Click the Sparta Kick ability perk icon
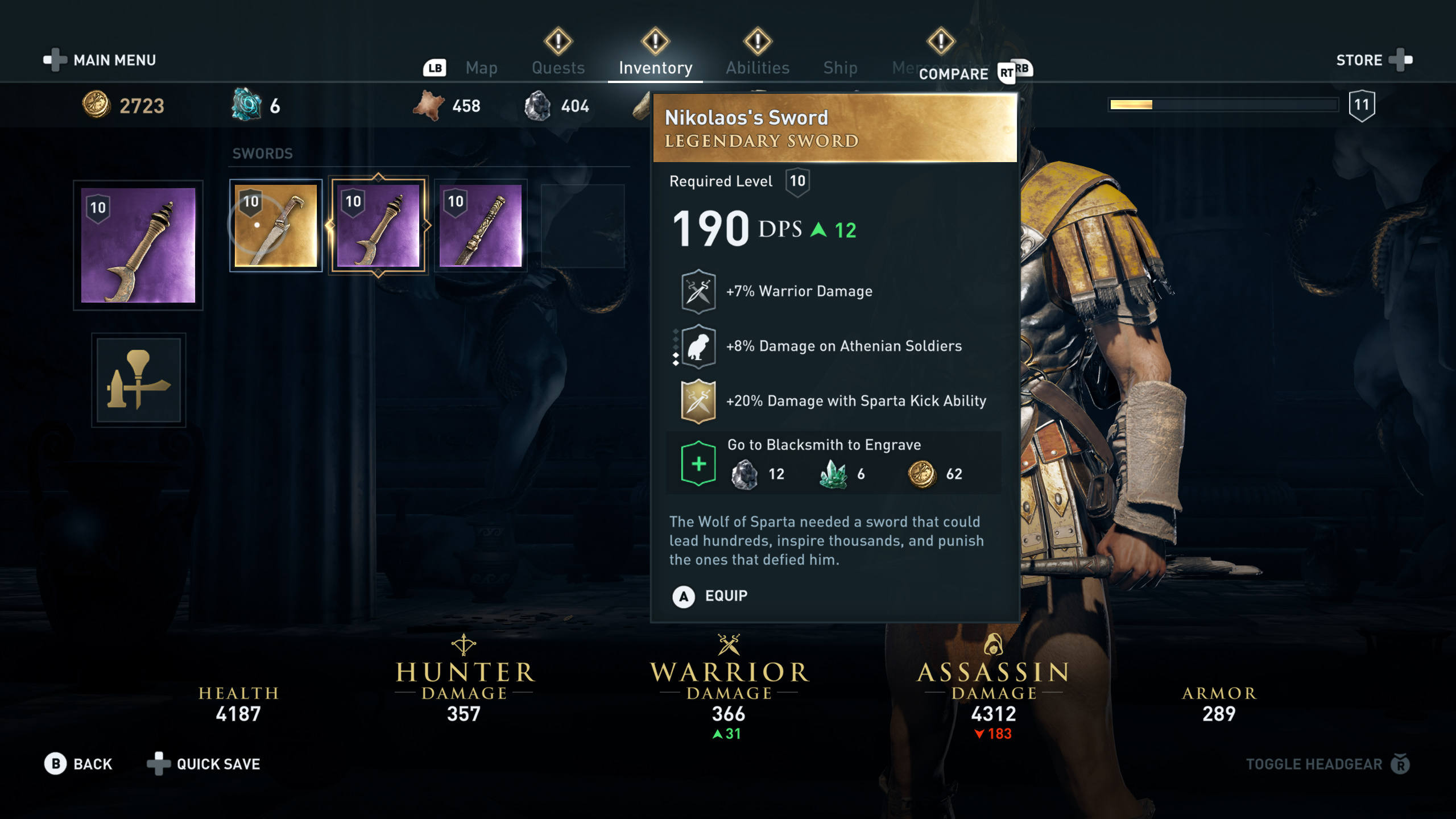The width and height of the screenshot is (1456, 819). 698,401
